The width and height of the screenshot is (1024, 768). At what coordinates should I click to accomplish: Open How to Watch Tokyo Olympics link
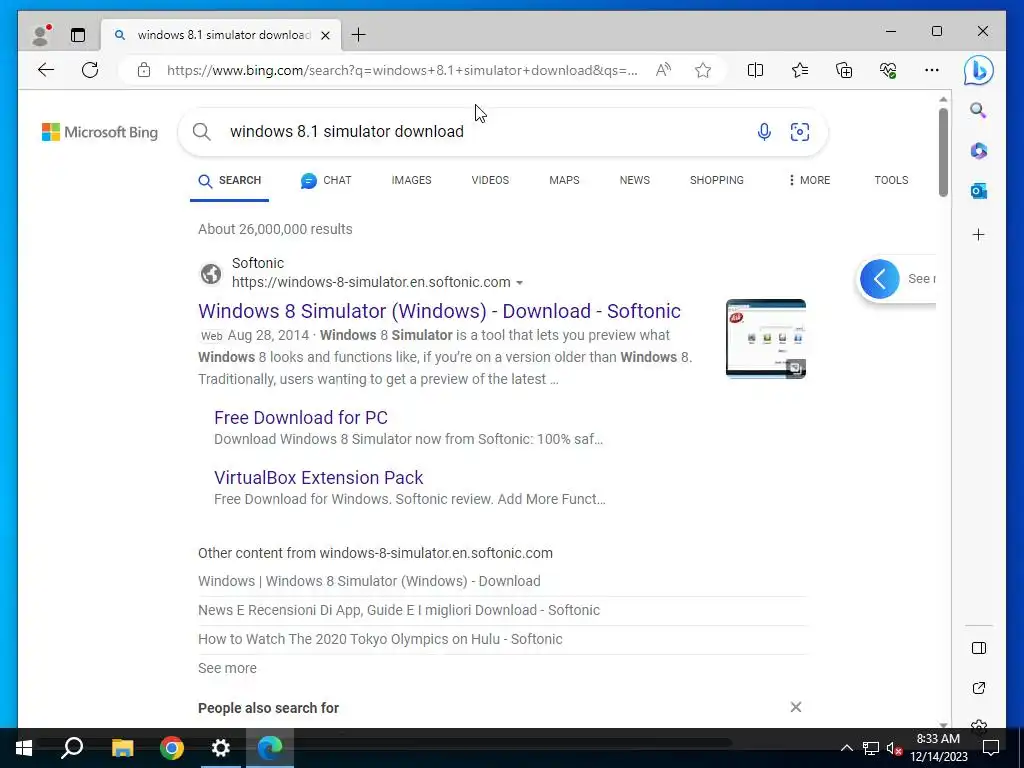tap(380, 639)
